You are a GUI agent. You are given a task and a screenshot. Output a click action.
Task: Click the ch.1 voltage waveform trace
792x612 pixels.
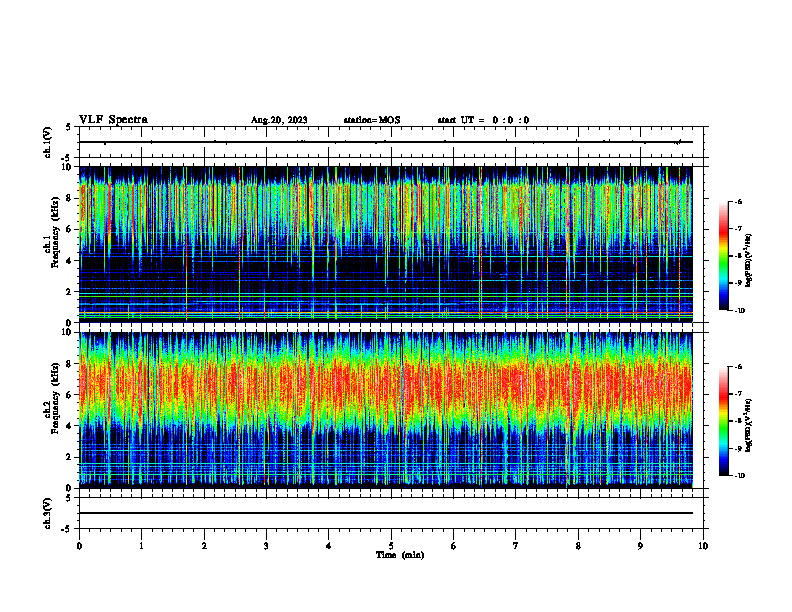tap(386, 142)
